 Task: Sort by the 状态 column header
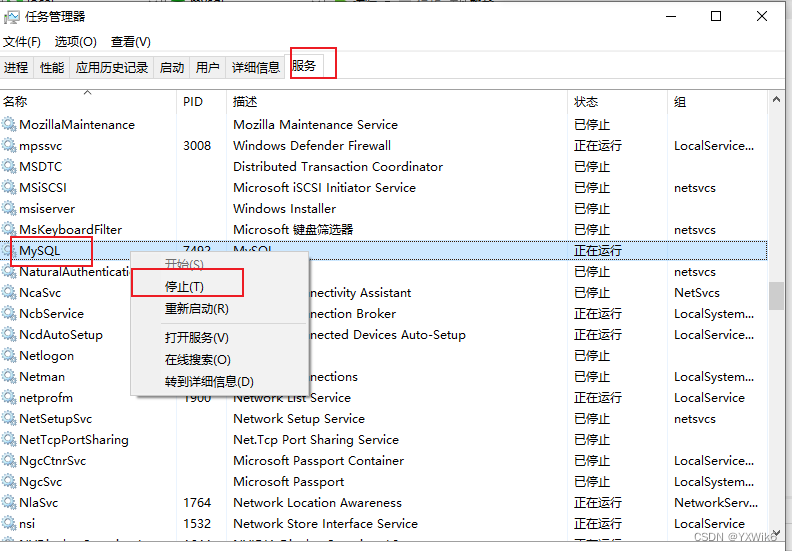click(x=617, y=102)
